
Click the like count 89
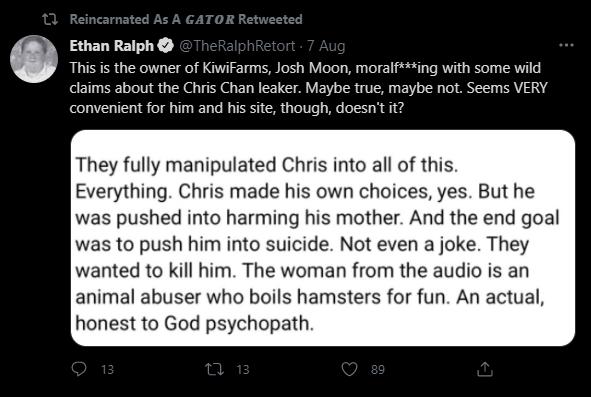tap(378, 369)
